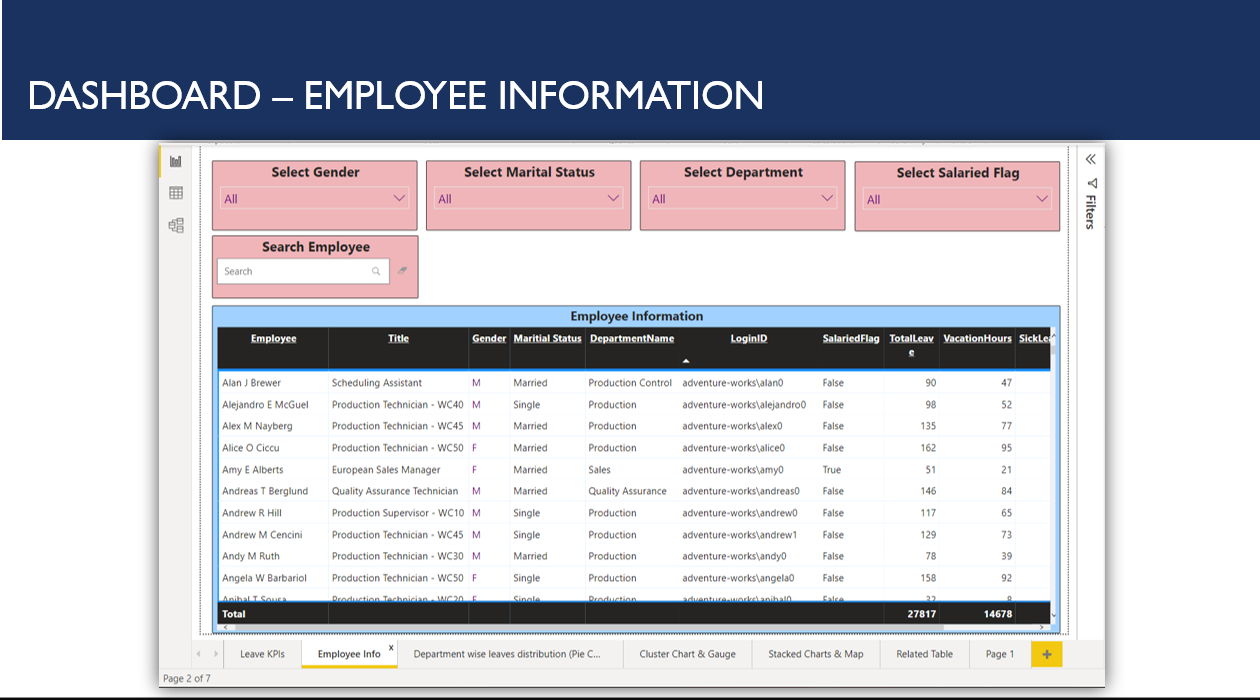Image resolution: width=1260 pixels, height=700 pixels.
Task: Select employee Alex M Nayberg
Action: click(x=257, y=426)
